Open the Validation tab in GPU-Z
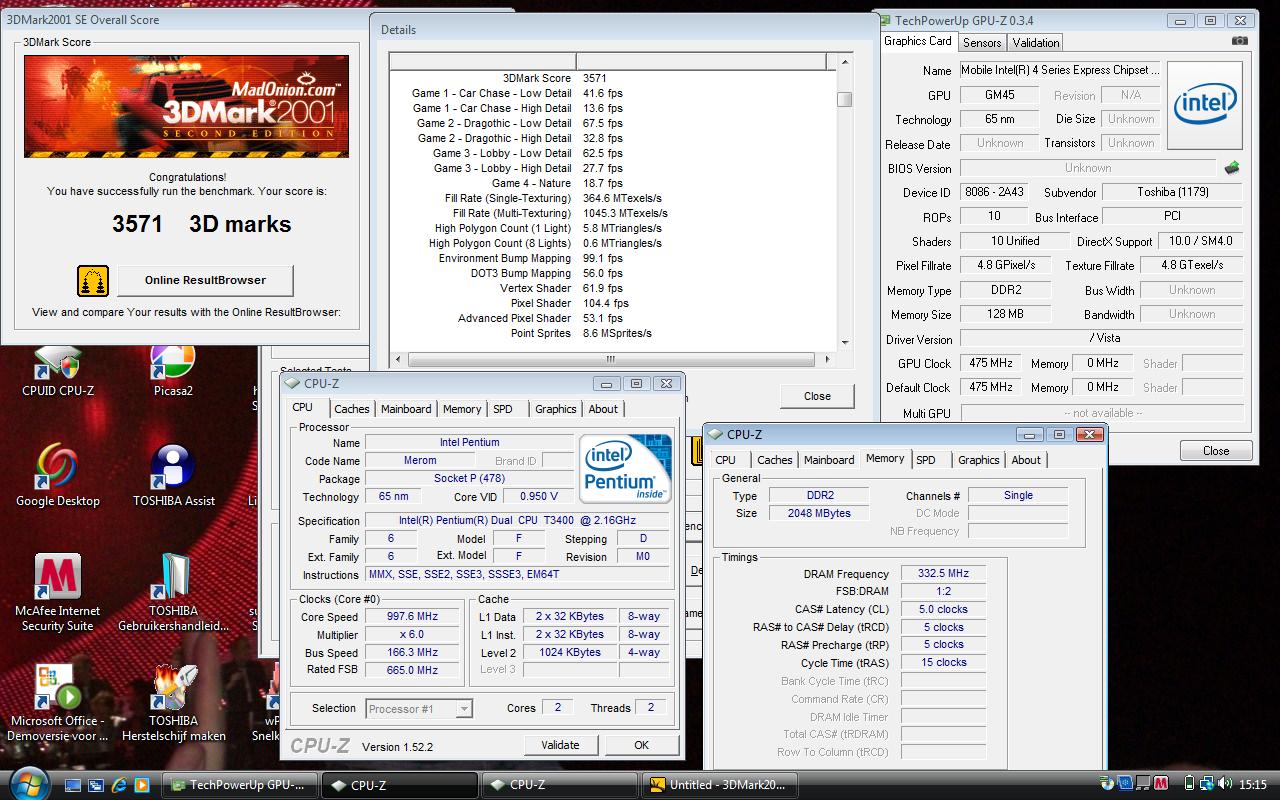 [x=1036, y=42]
